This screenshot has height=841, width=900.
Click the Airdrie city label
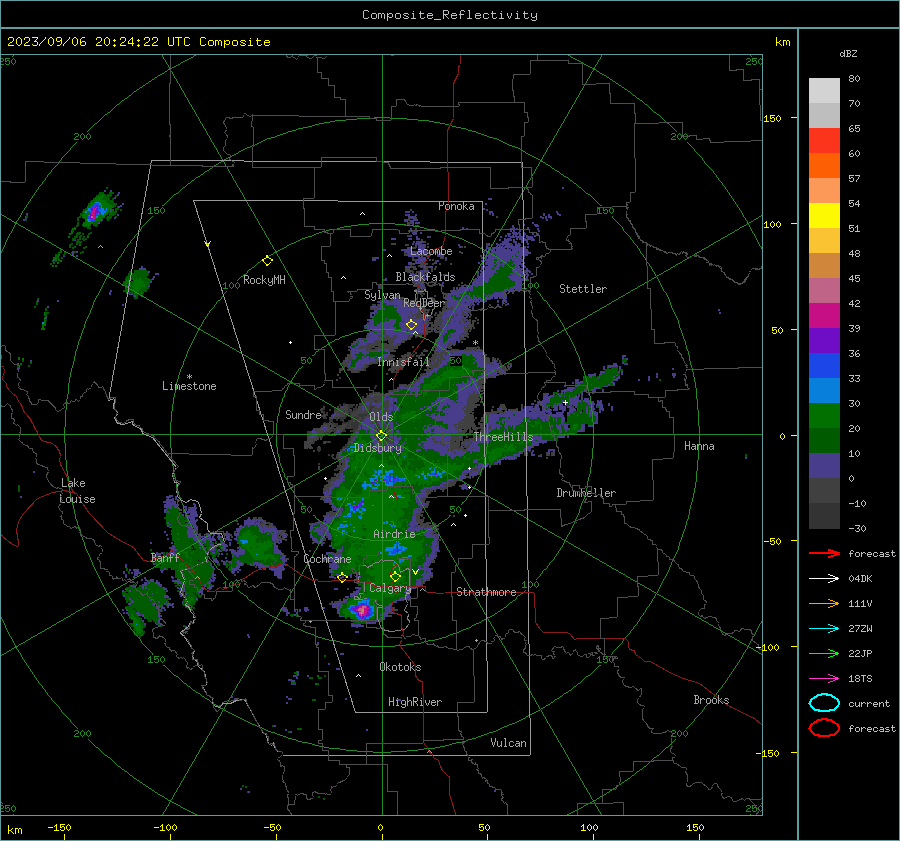[x=394, y=534]
